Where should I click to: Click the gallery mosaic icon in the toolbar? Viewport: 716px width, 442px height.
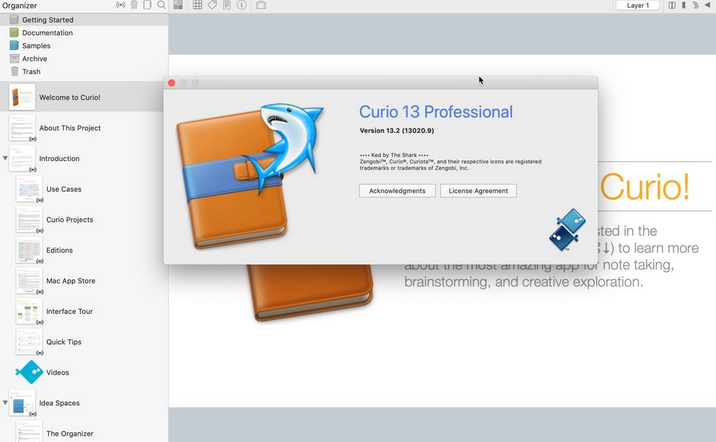(178, 5)
